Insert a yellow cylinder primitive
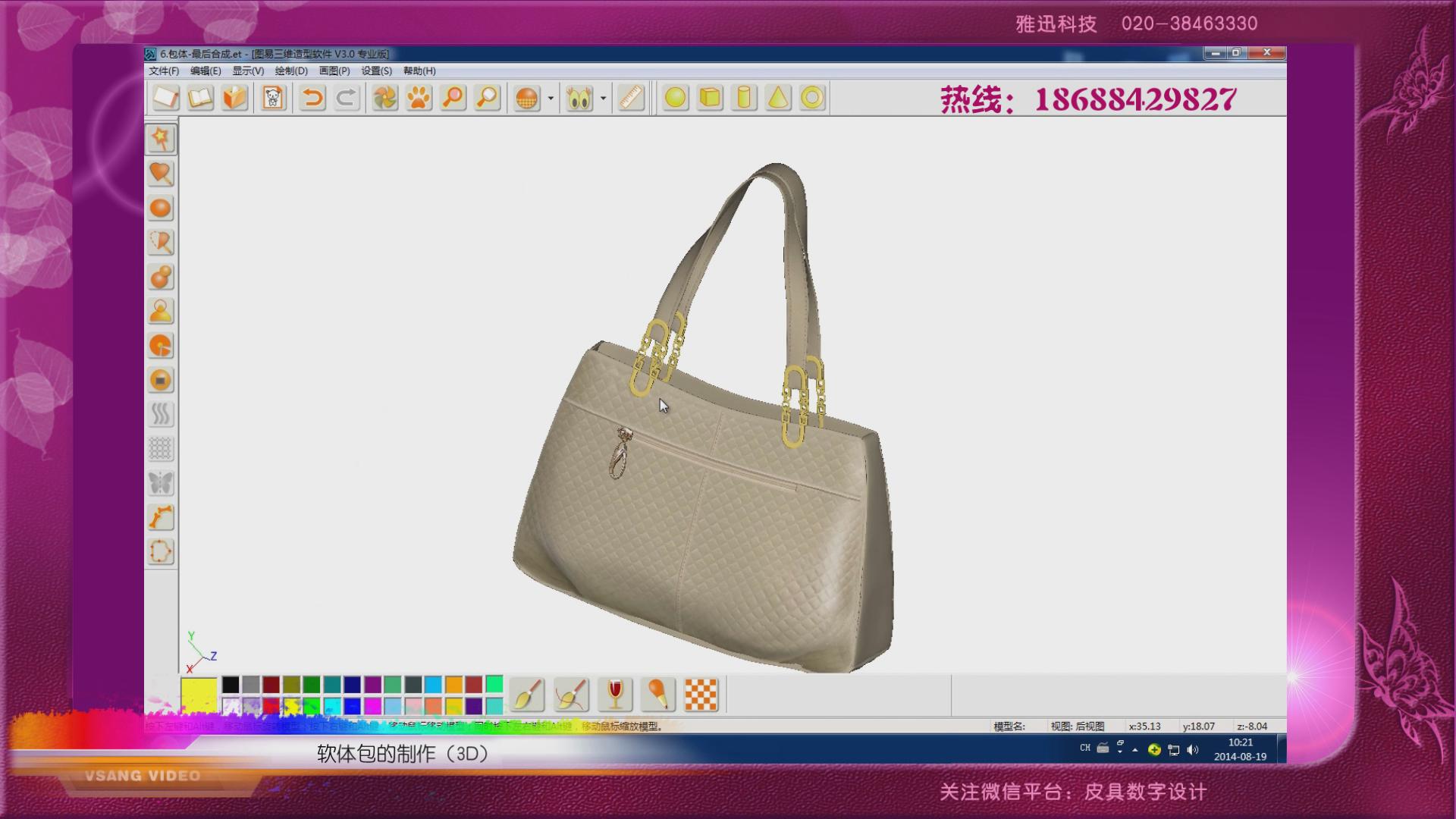 tap(744, 98)
